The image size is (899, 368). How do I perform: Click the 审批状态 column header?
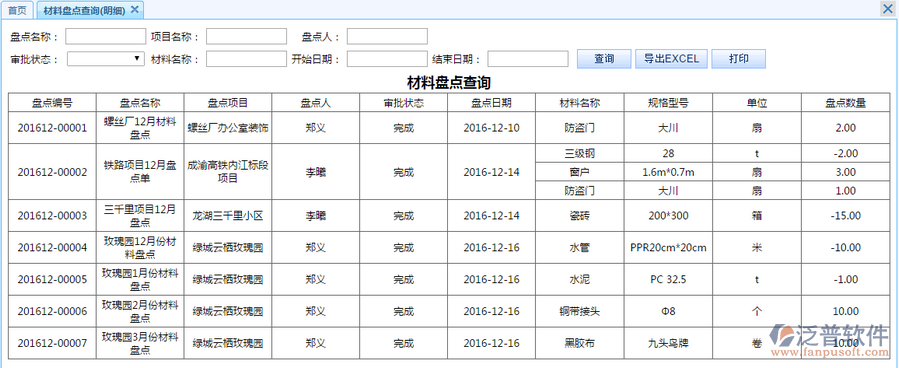404,103
